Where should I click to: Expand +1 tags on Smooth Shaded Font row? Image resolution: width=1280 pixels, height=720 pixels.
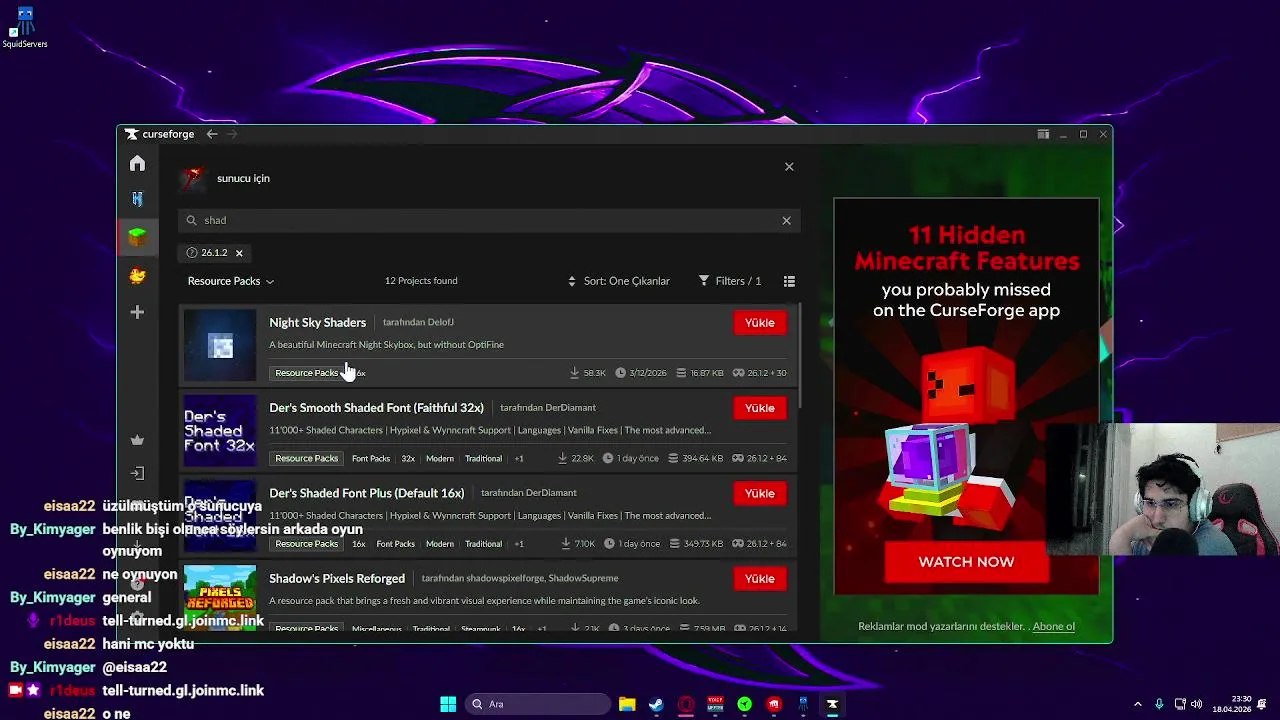pyautogui.click(x=519, y=458)
